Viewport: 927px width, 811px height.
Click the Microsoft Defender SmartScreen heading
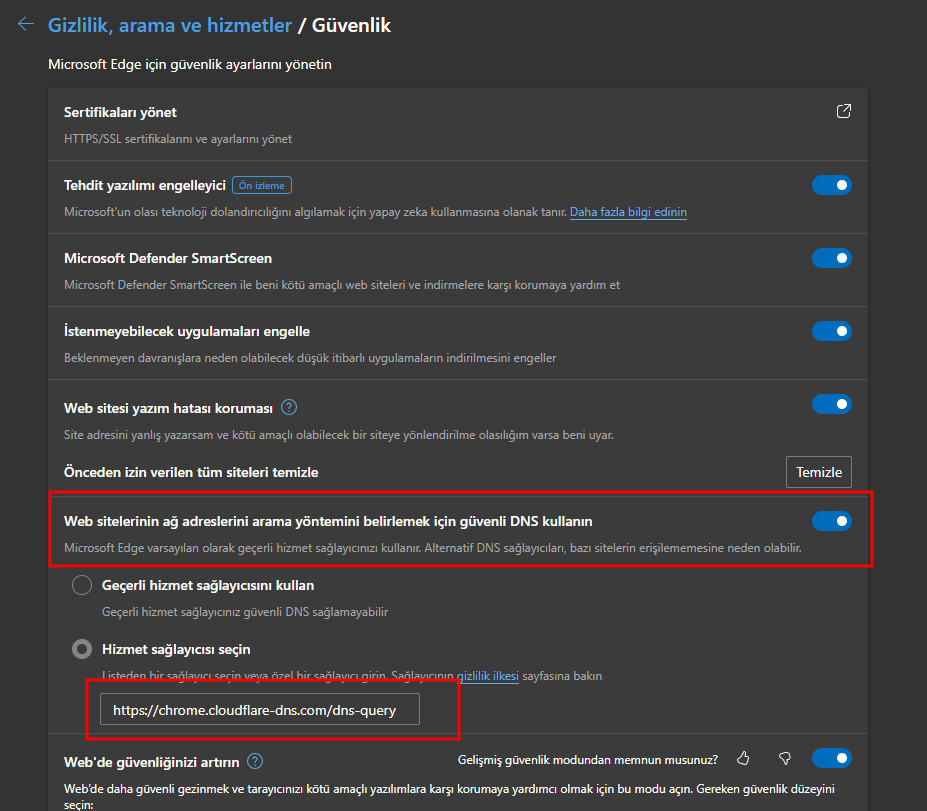[168, 258]
